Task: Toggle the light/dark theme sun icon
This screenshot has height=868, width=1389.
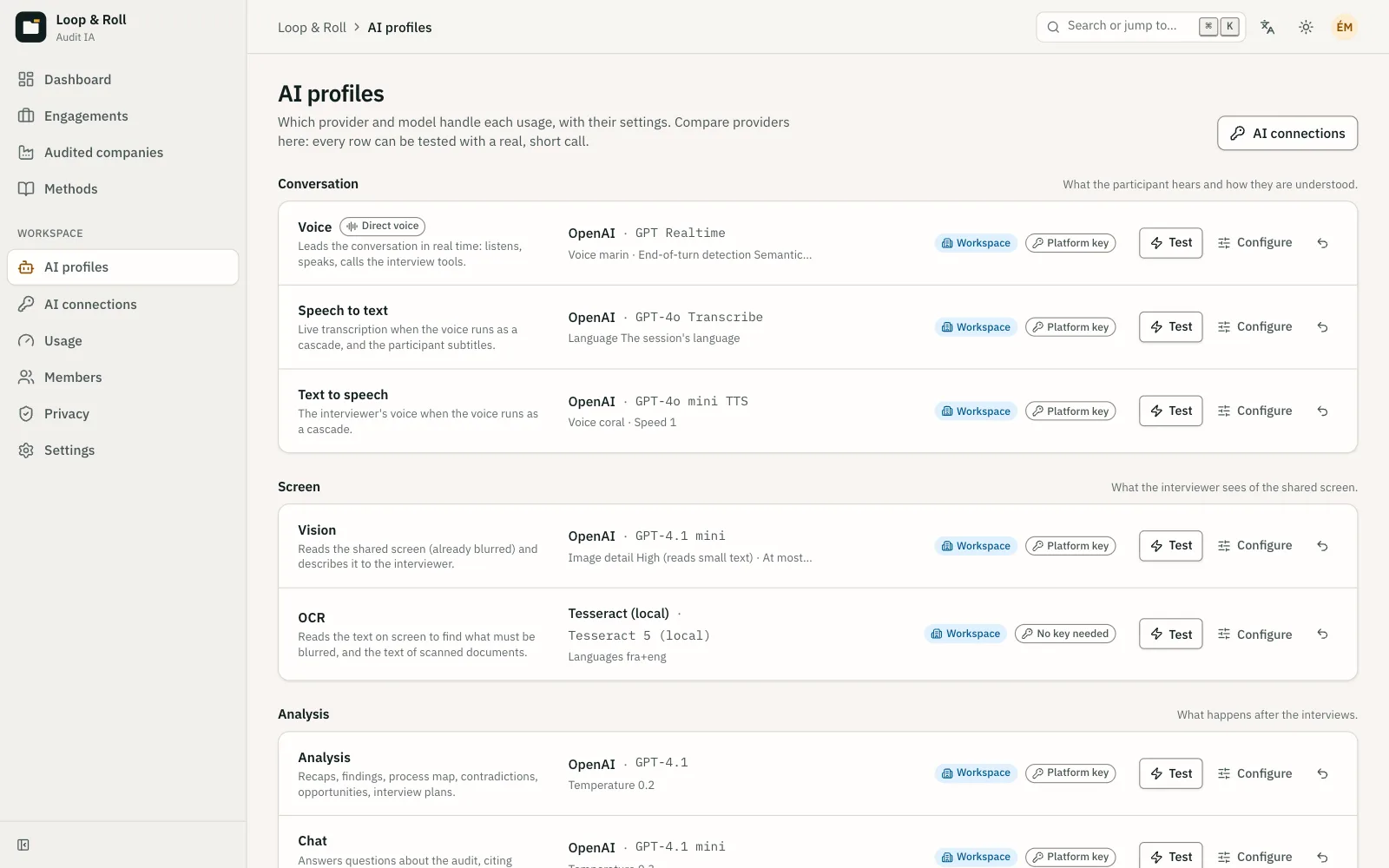Action: click(1306, 27)
